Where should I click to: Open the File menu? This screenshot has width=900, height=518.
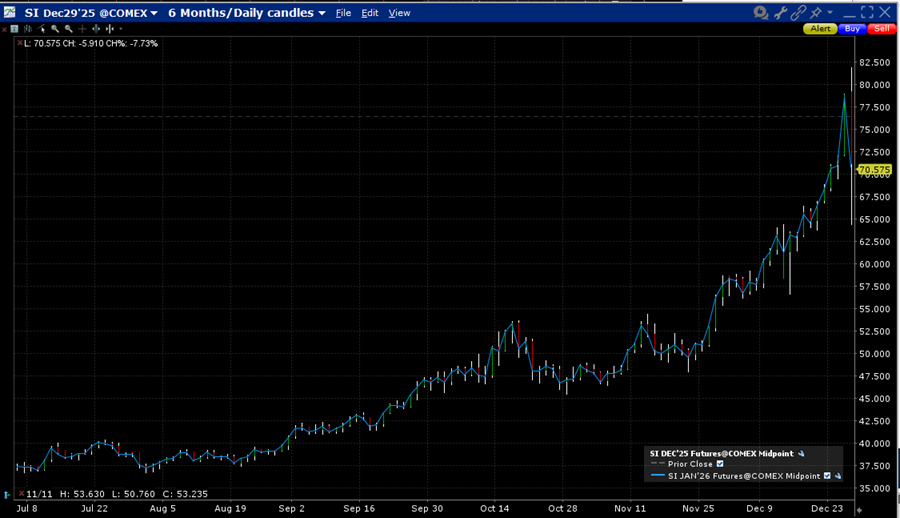point(343,13)
